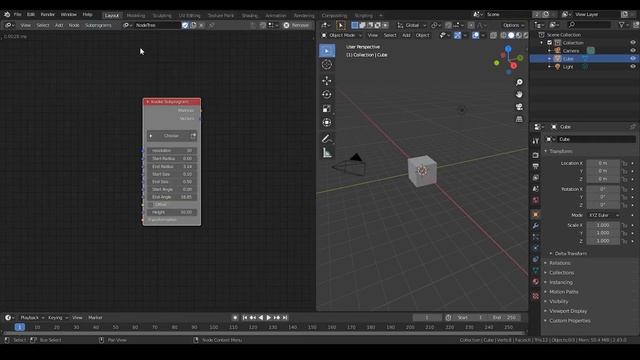Open the Physics properties tab

(x=536, y=248)
